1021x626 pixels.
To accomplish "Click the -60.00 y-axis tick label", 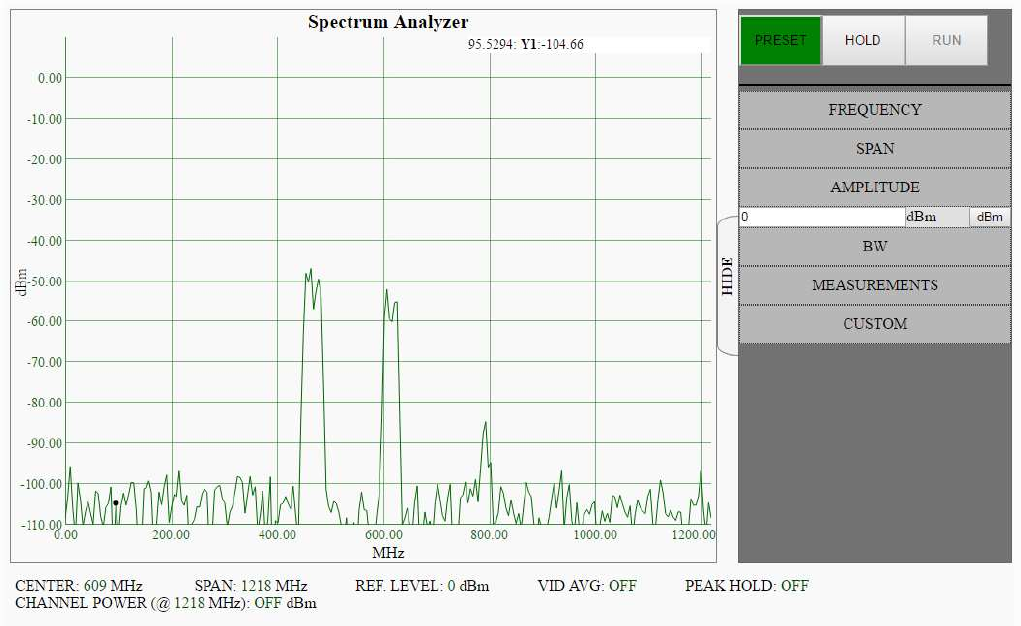I will [x=45, y=321].
